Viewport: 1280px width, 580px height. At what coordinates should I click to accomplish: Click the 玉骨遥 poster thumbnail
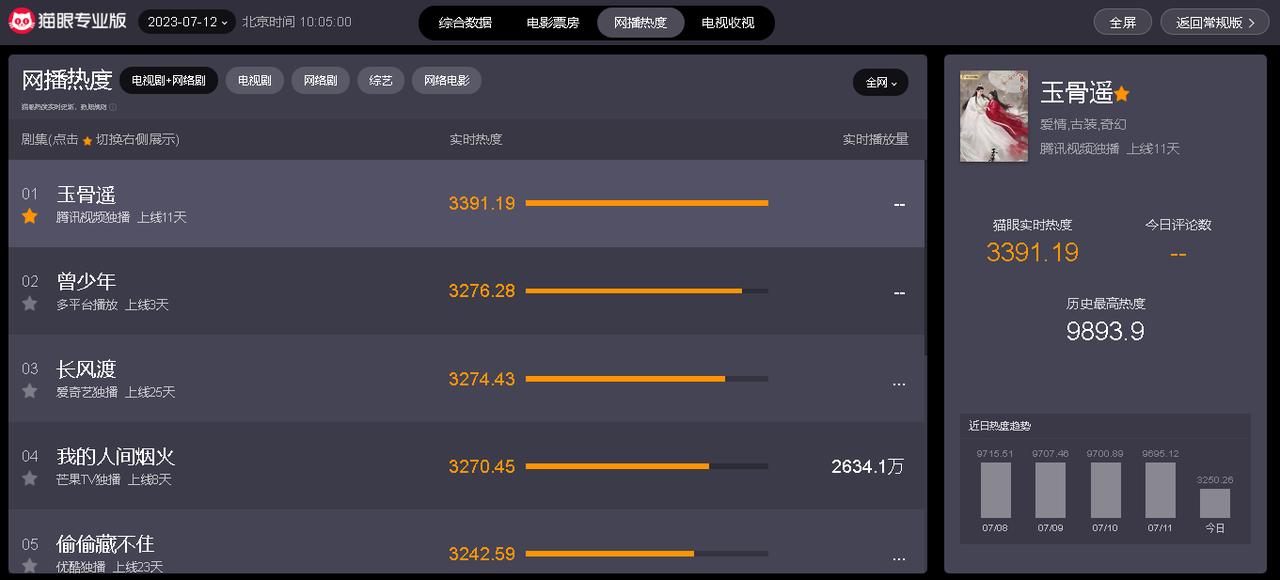[994, 116]
